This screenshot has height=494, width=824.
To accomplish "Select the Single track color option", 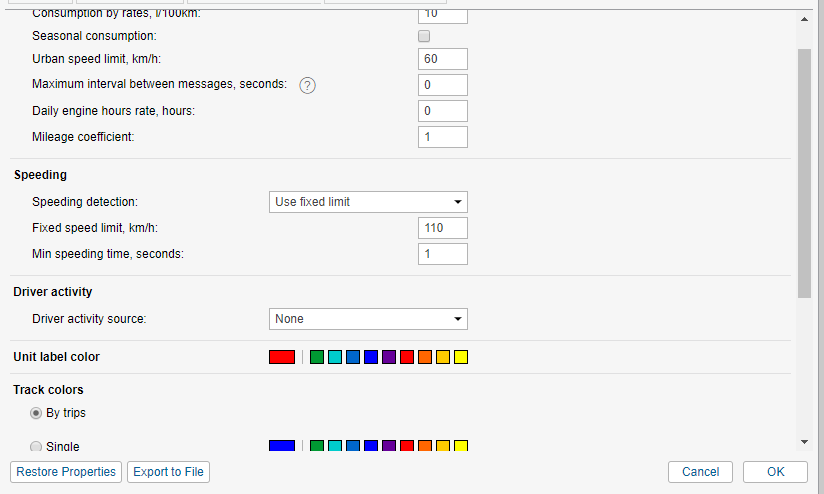I will tap(36, 446).
